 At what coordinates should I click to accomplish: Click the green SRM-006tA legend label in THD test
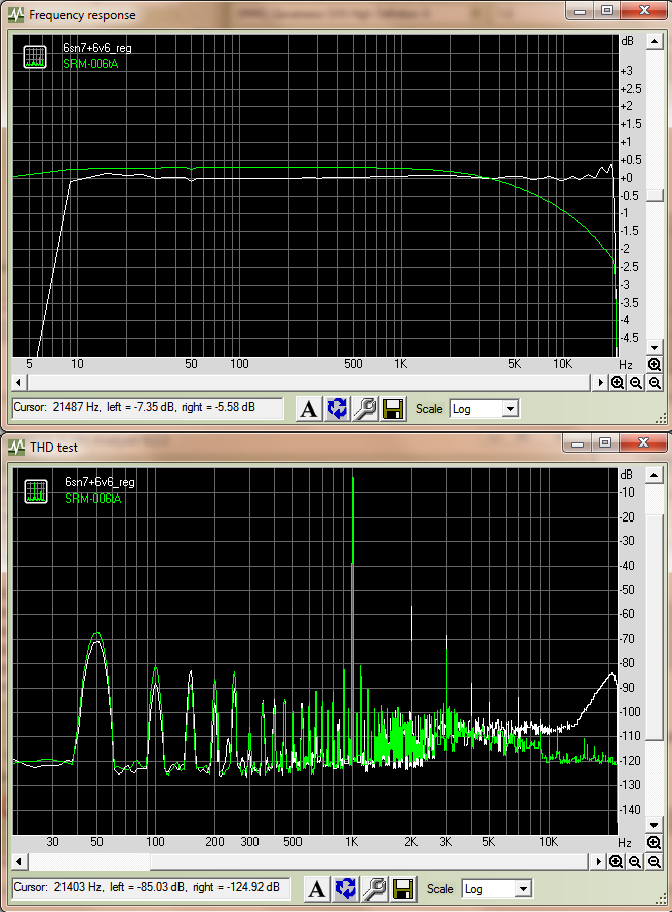tap(93, 498)
